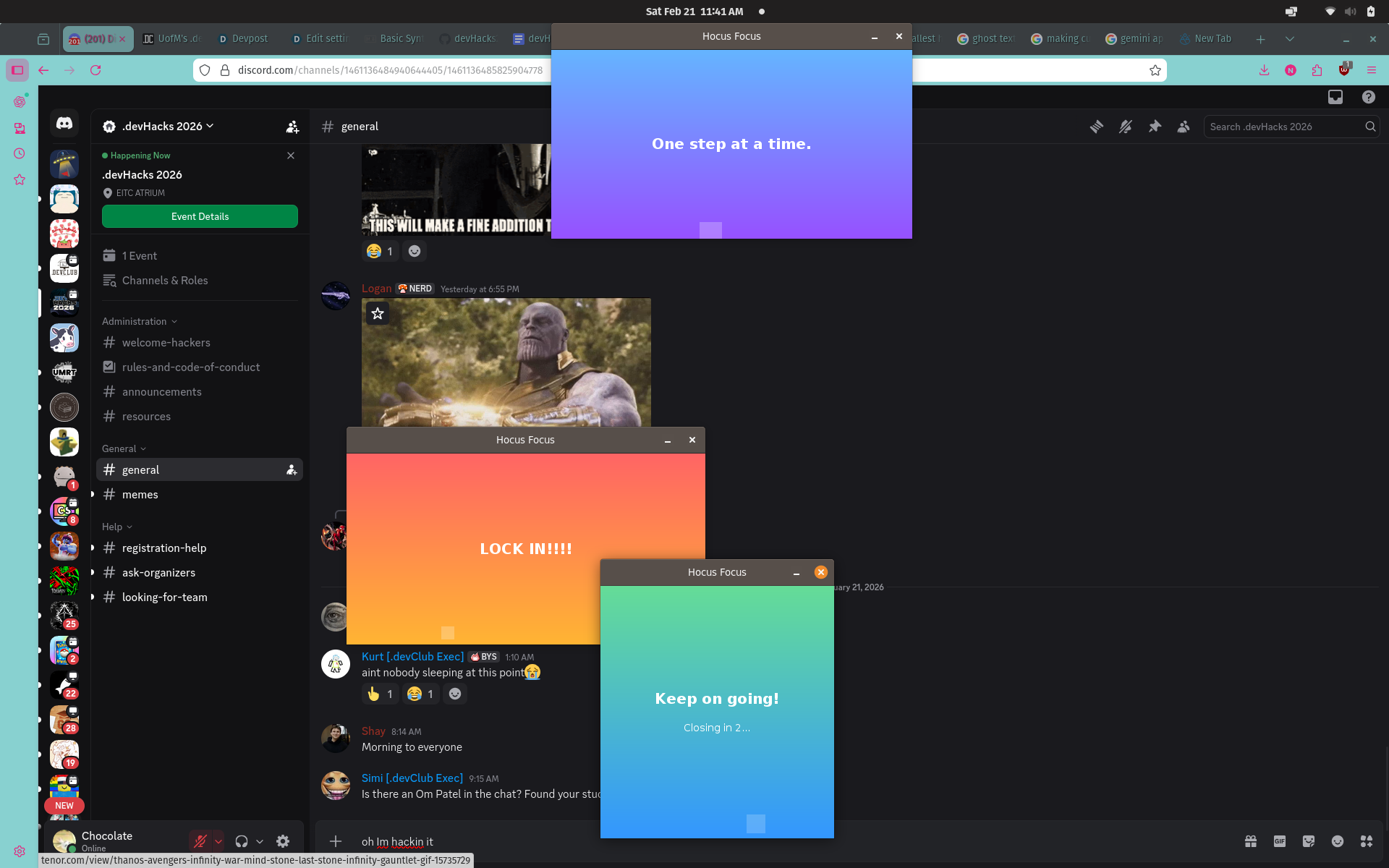Favorite the Thanos GIF with star
The image size is (1389, 868).
tap(378, 313)
